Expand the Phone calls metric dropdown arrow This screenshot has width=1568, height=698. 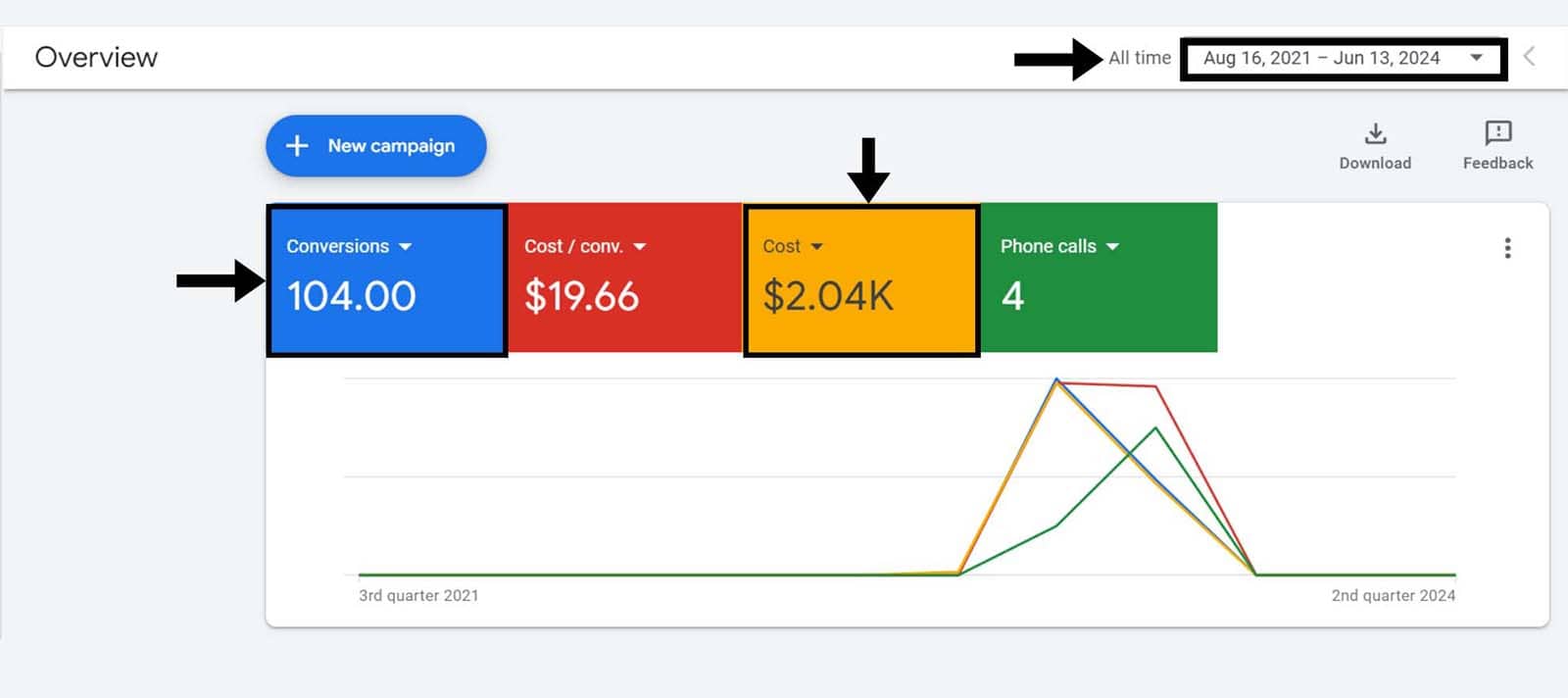click(x=1112, y=247)
